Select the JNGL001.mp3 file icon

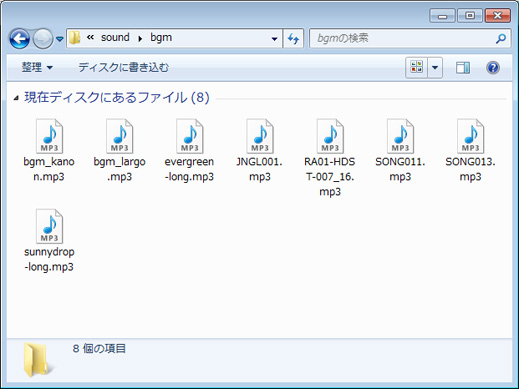click(260, 136)
